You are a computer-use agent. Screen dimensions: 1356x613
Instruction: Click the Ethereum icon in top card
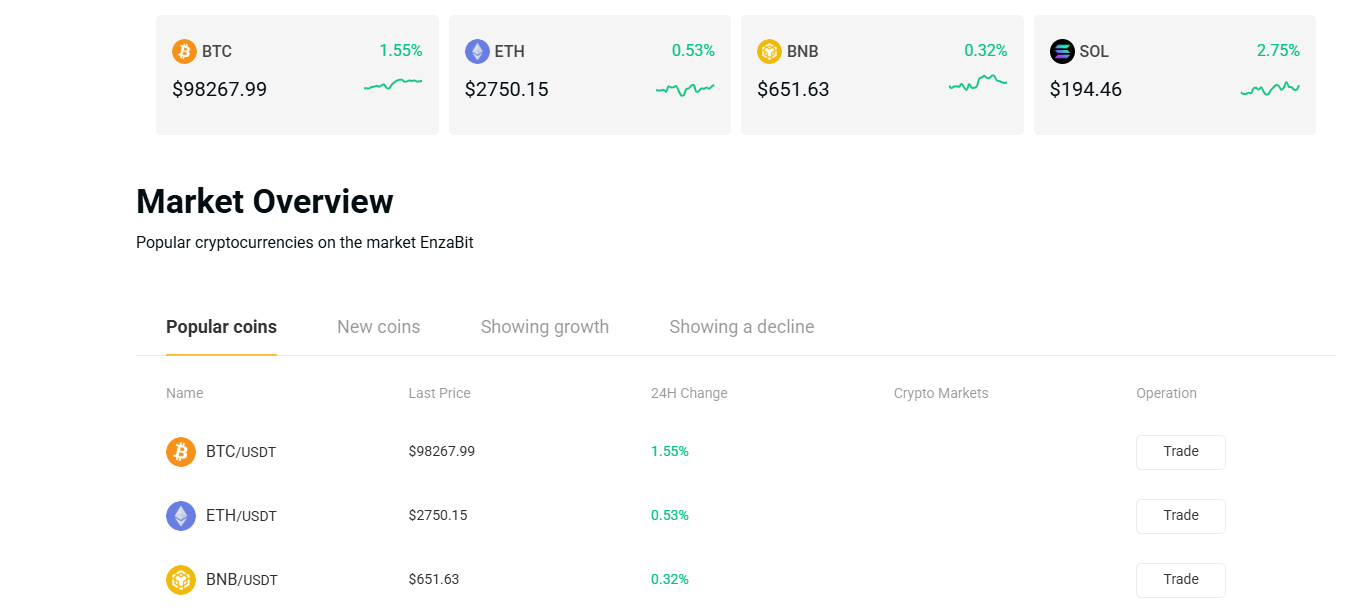[x=477, y=51]
